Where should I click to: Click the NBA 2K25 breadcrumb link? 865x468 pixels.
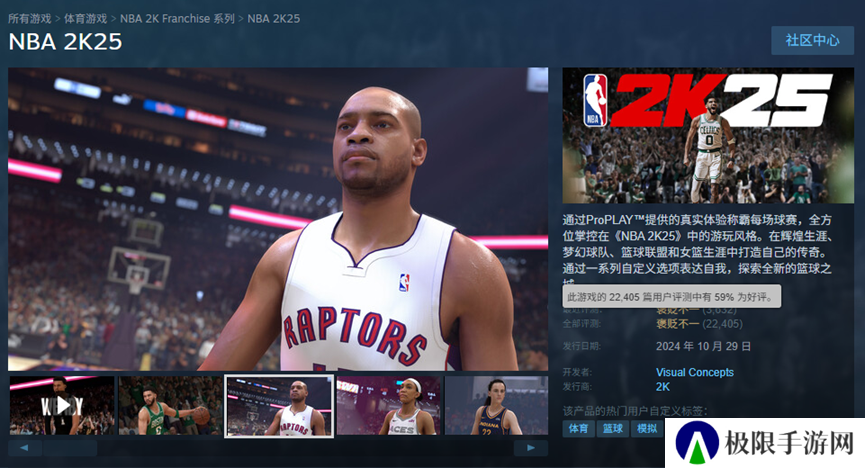click(273, 18)
